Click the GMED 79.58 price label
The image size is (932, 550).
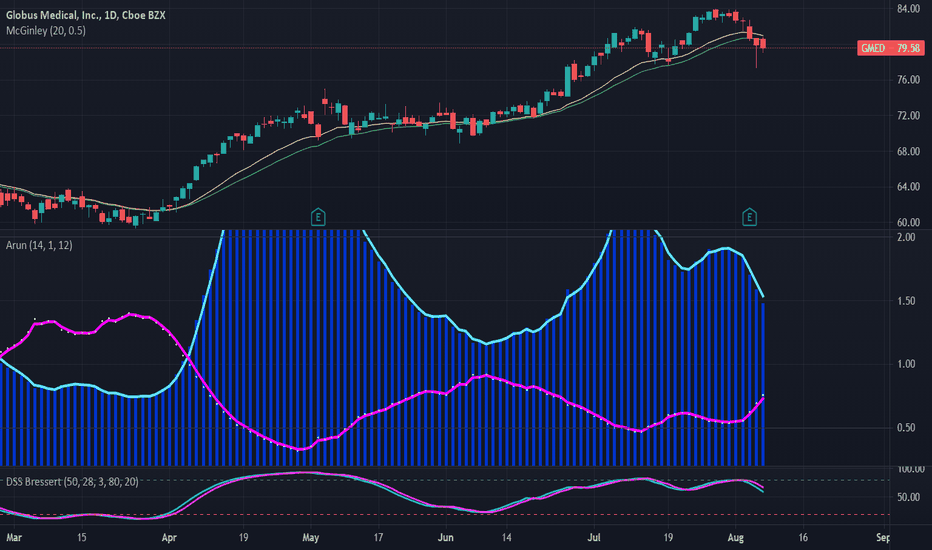[x=890, y=48]
